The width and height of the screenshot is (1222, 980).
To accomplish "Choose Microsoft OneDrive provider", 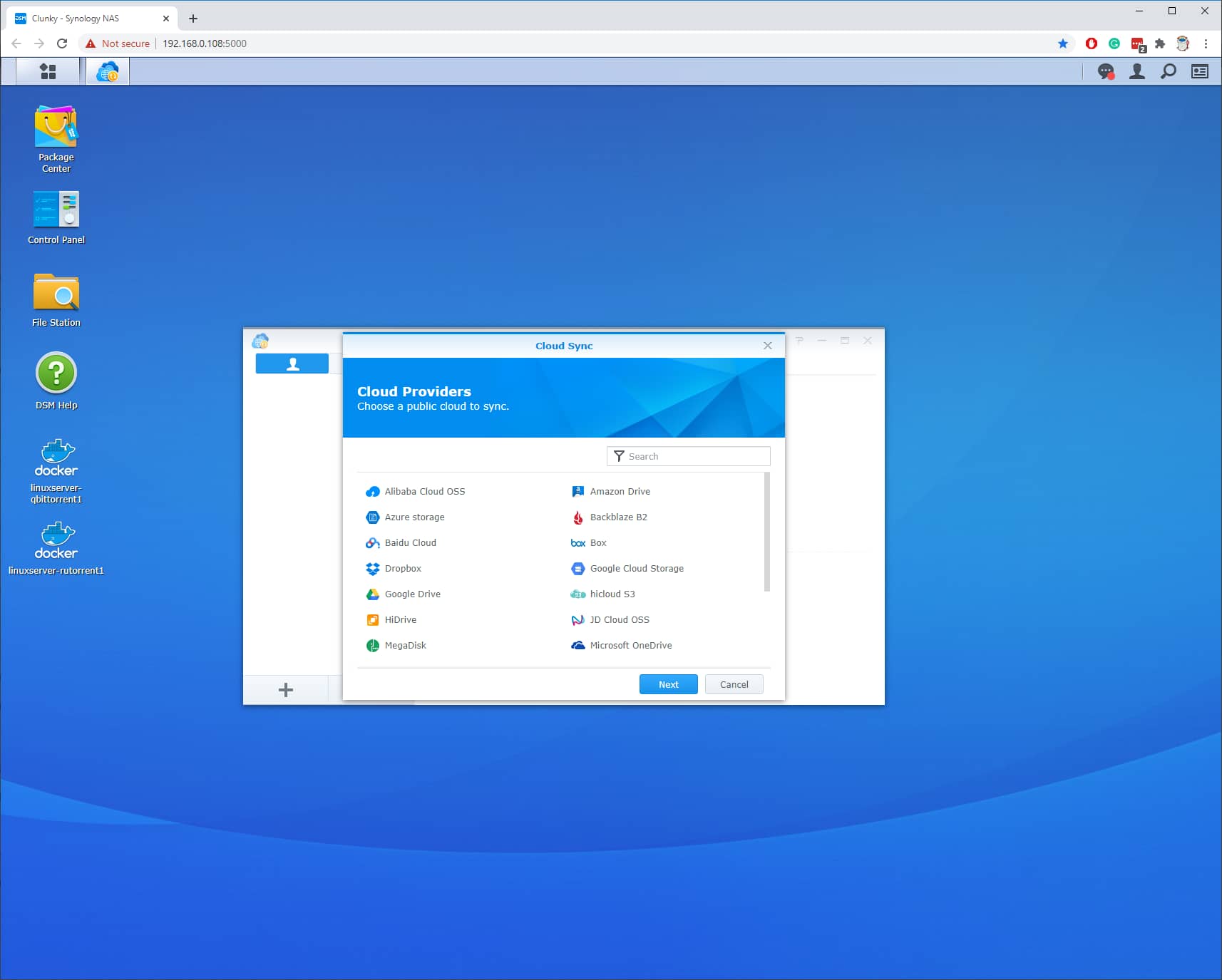I will tap(622, 645).
